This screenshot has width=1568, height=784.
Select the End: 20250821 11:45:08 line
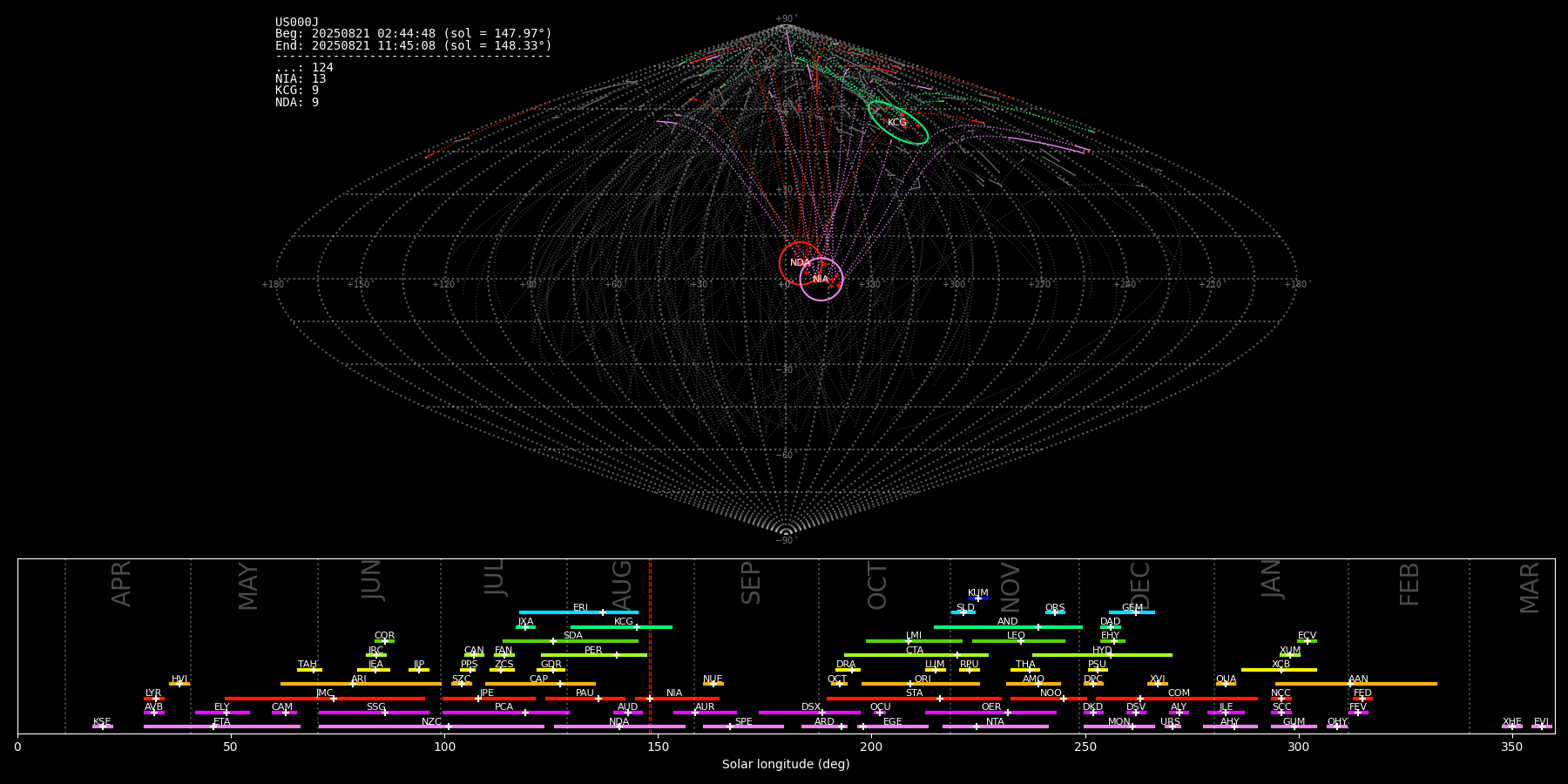point(414,45)
